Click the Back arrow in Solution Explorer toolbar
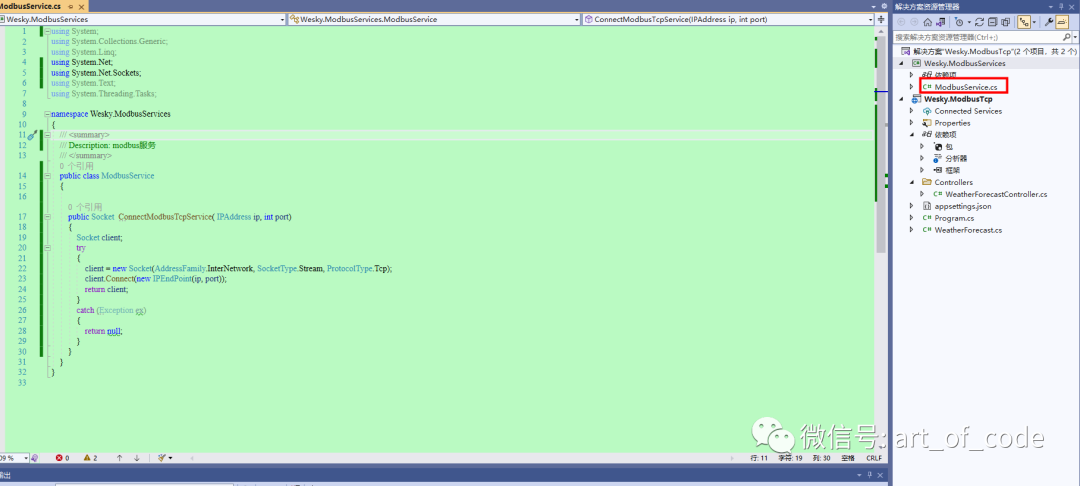Image resolution: width=1080 pixels, height=486 pixels. point(901,22)
